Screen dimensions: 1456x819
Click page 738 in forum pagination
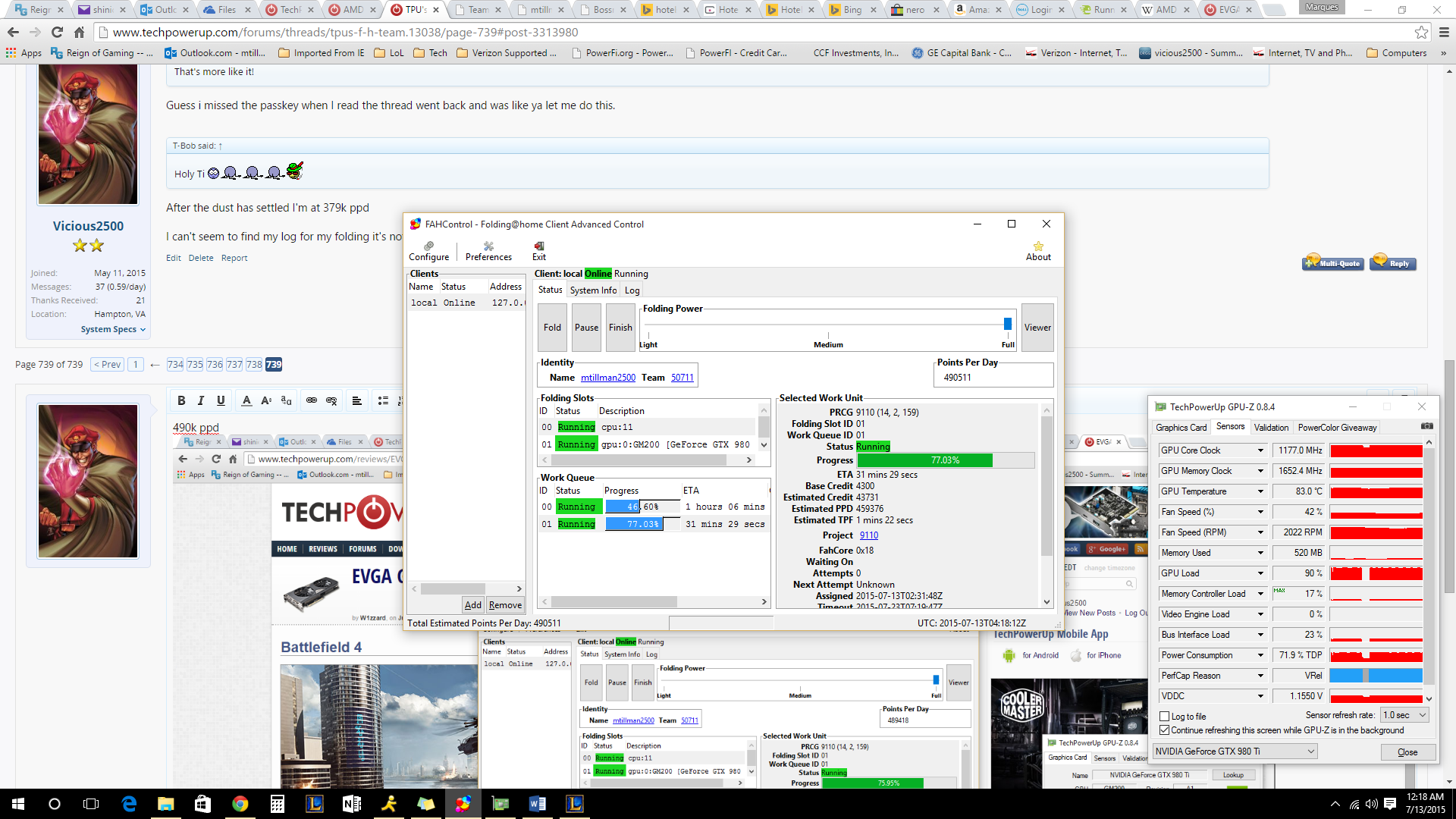[254, 365]
